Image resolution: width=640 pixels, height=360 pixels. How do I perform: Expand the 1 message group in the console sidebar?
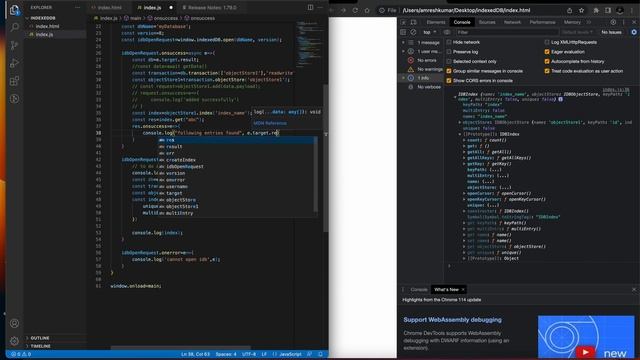[403, 42]
